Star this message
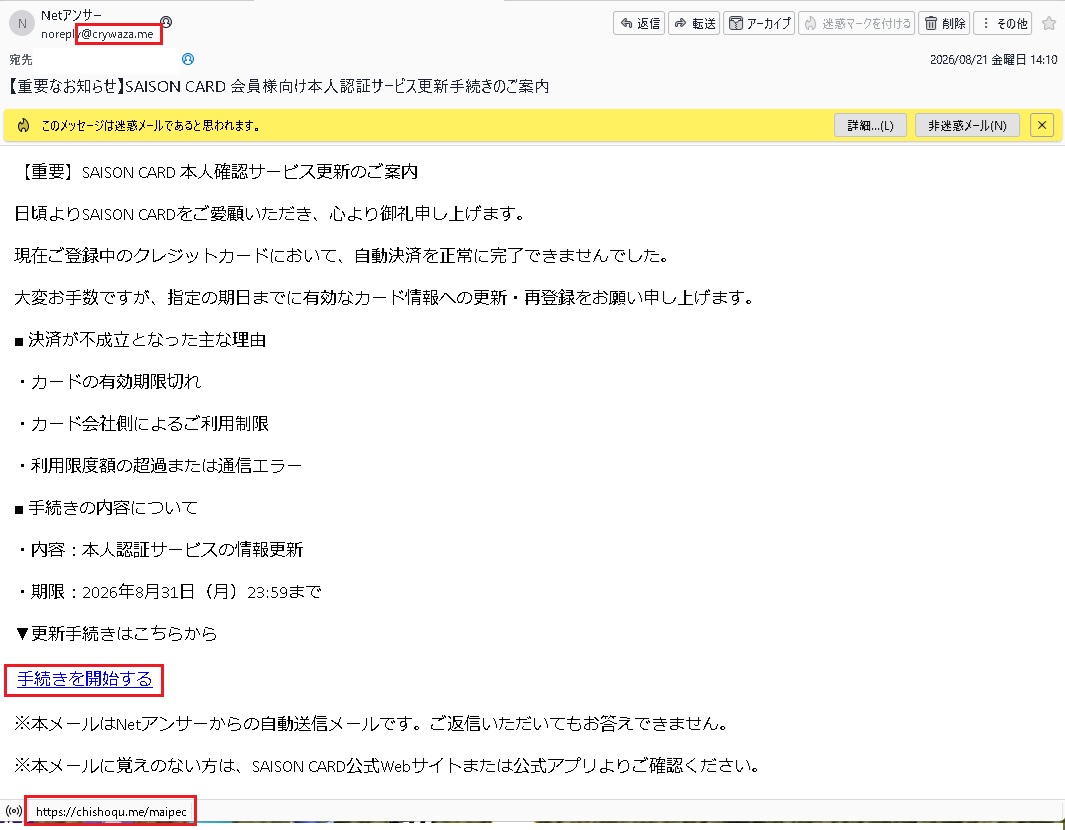 point(1049,23)
